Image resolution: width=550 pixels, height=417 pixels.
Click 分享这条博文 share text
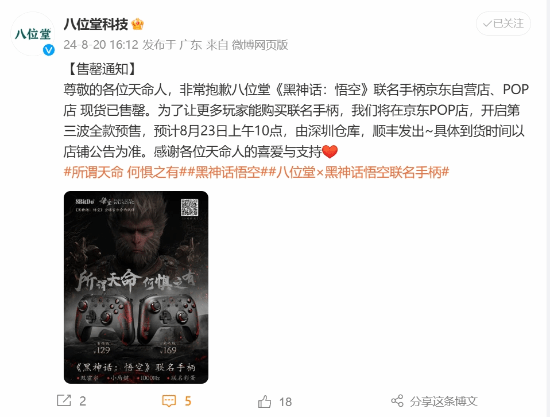coord(444,401)
